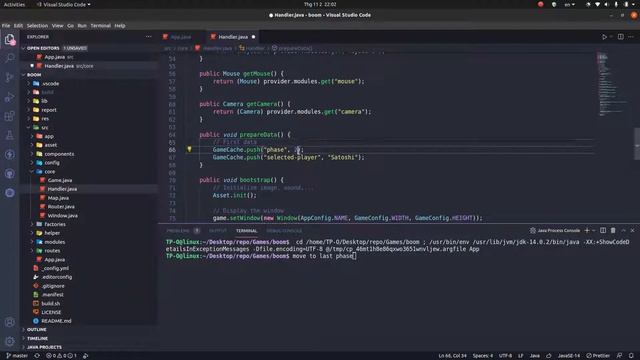This screenshot has width=640, height=360.
Task: Select the Terminal panel tab
Action: (x=247, y=231)
